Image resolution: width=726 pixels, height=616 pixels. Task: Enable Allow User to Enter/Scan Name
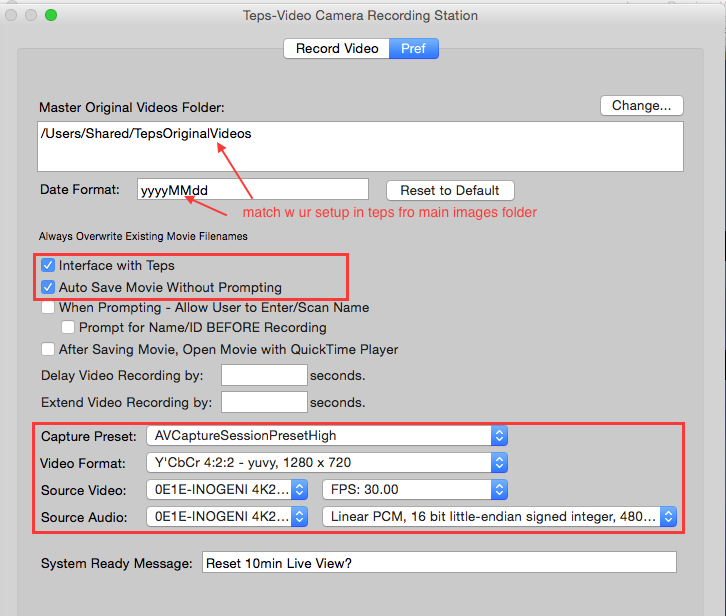pyautogui.click(x=48, y=307)
